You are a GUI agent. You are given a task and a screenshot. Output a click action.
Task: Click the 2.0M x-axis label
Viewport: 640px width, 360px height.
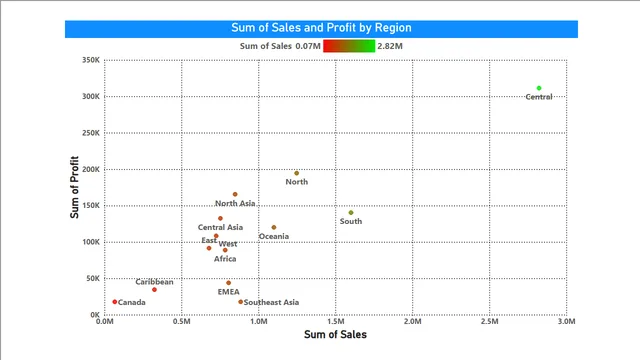point(413,322)
